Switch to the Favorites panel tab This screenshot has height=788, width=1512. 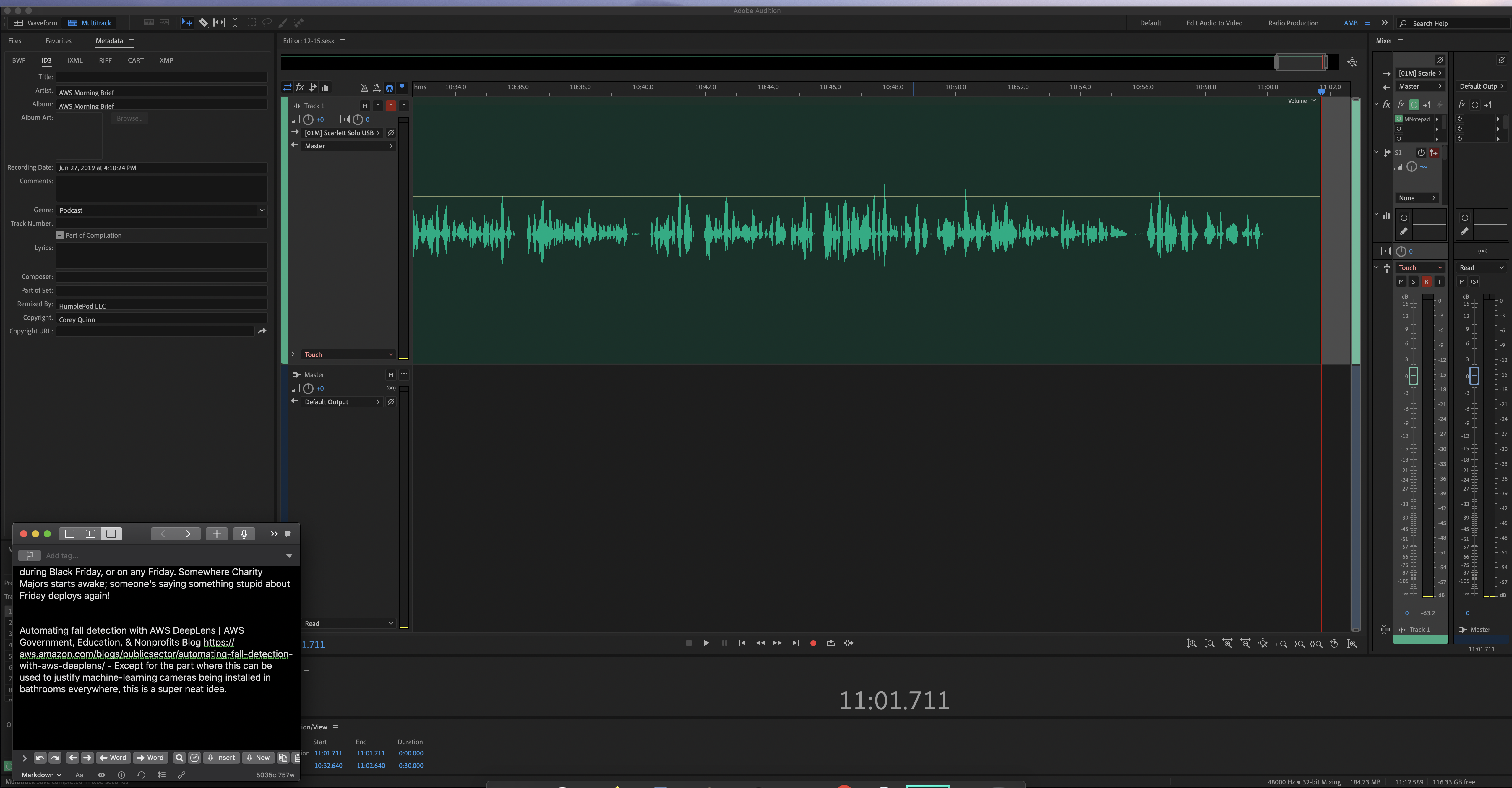point(58,41)
